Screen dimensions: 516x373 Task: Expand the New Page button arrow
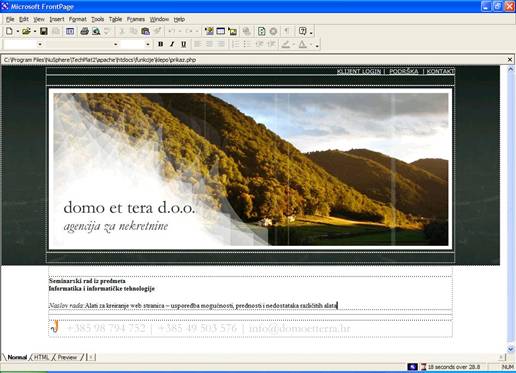pyautogui.click(x=18, y=32)
